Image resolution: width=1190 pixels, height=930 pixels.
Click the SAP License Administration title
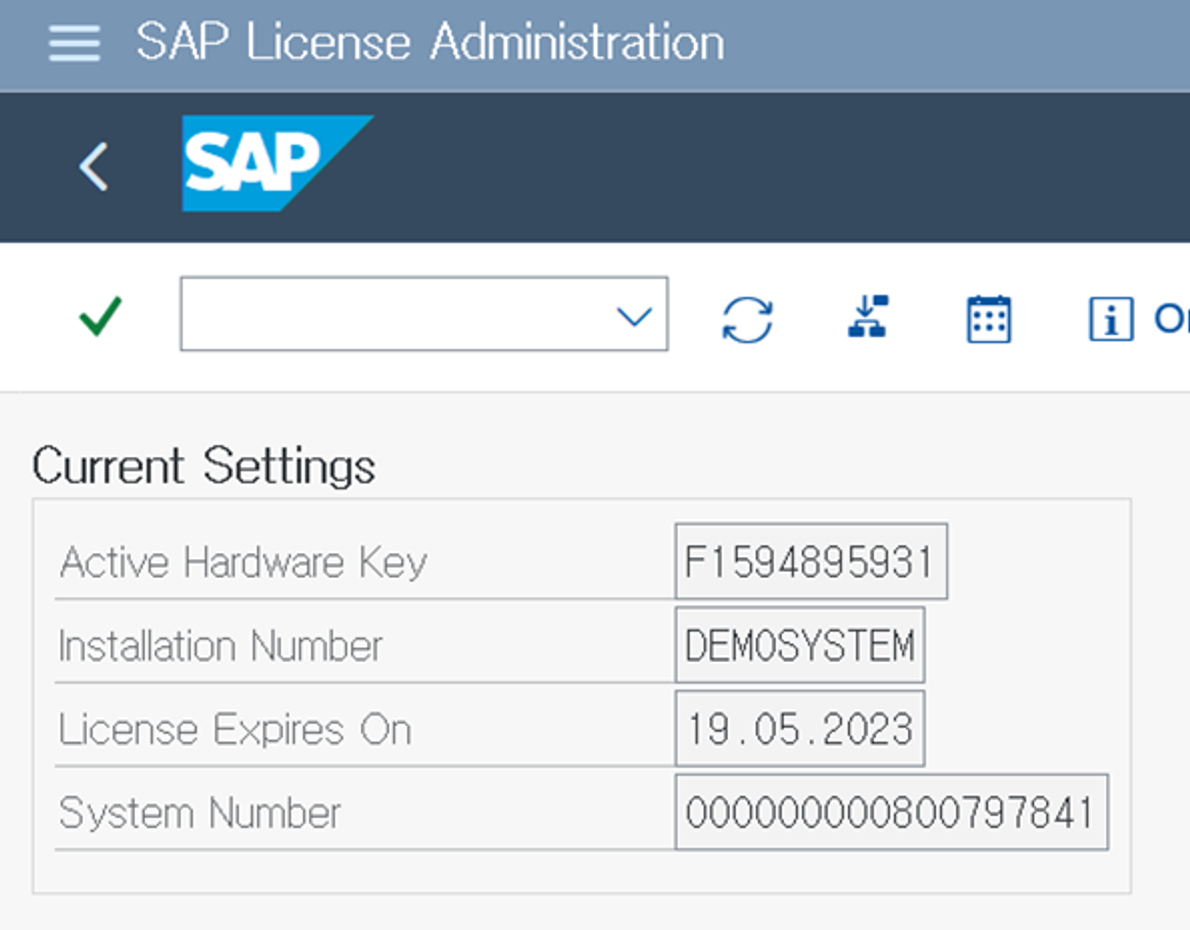(430, 44)
